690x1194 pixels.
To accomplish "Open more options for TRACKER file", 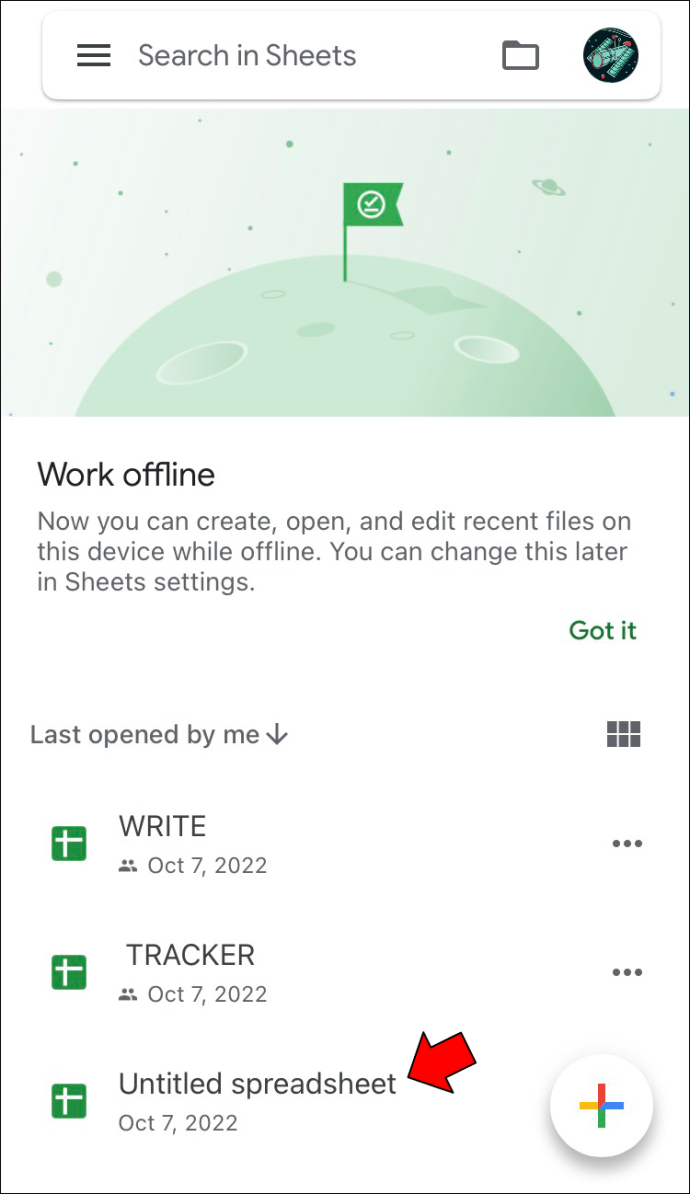I will click(627, 972).
